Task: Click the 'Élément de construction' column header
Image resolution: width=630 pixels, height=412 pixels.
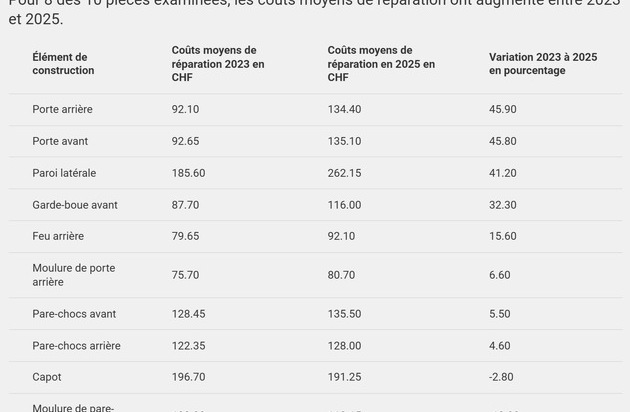Action: (x=63, y=64)
